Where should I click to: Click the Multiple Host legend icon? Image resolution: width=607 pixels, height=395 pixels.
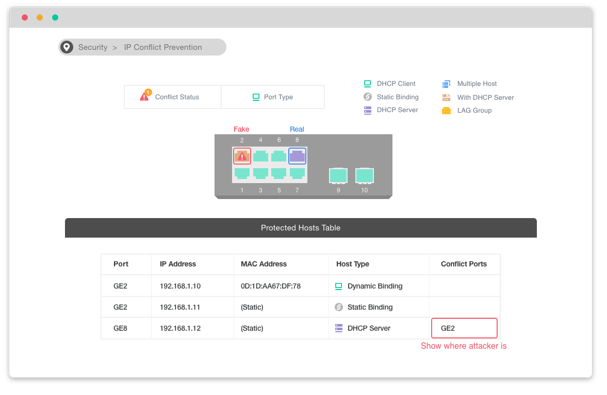(446, 84)
